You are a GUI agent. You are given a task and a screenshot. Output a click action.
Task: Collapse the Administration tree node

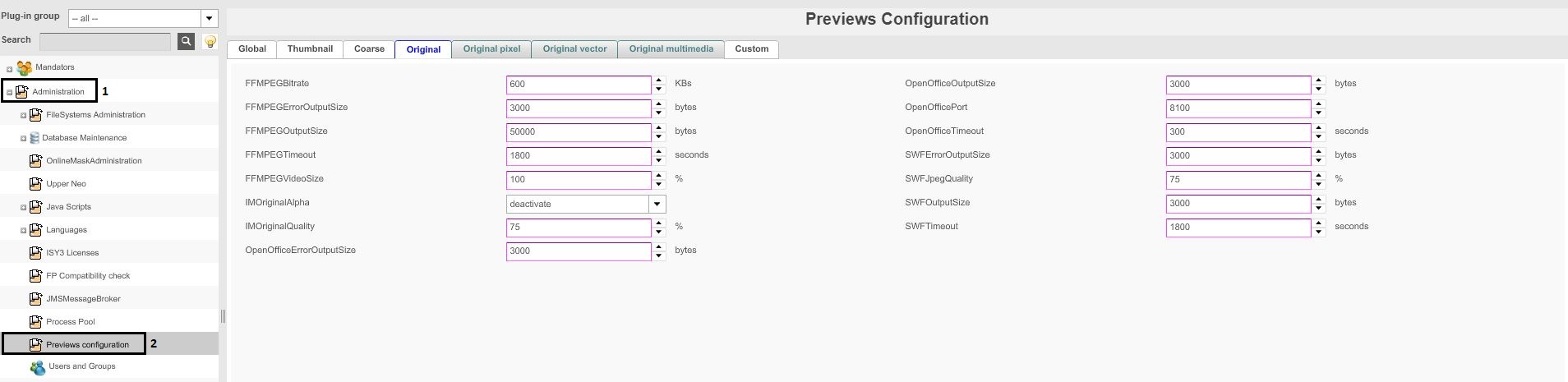(10, 93)
